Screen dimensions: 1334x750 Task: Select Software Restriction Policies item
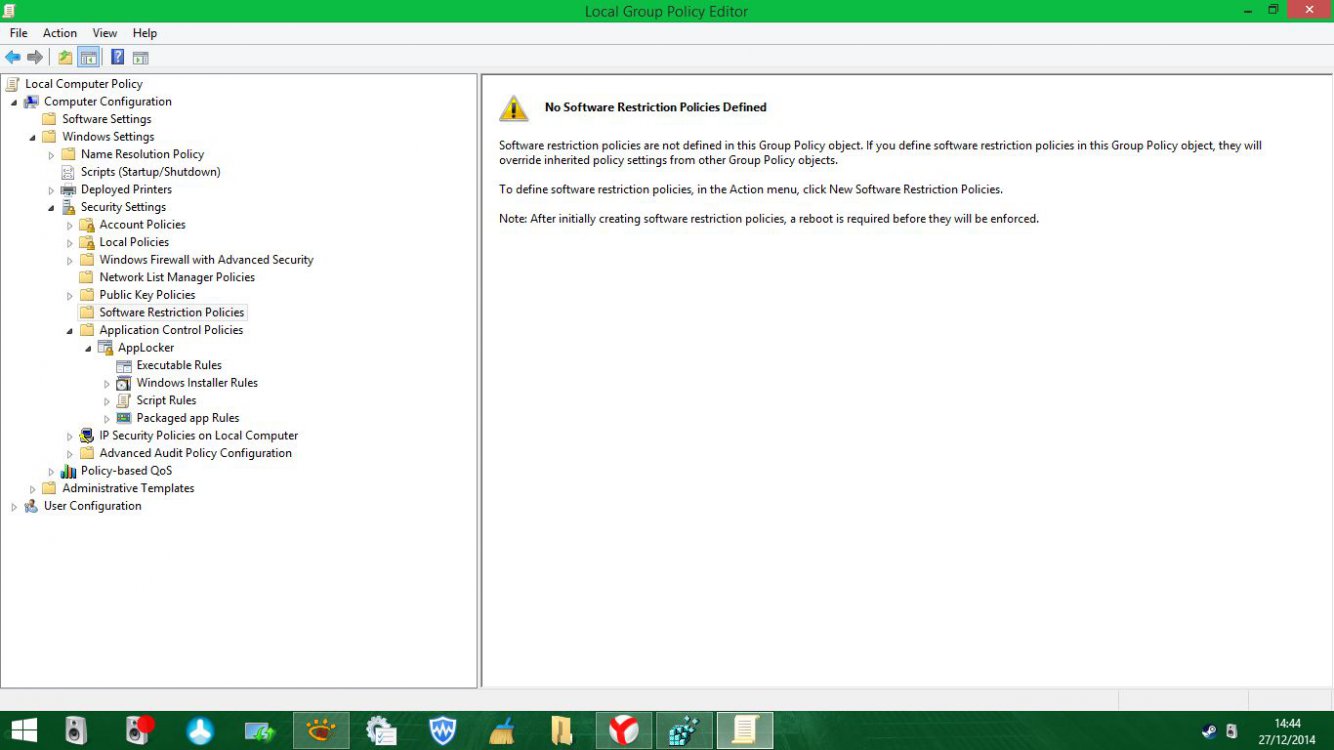tap(172, 312)
